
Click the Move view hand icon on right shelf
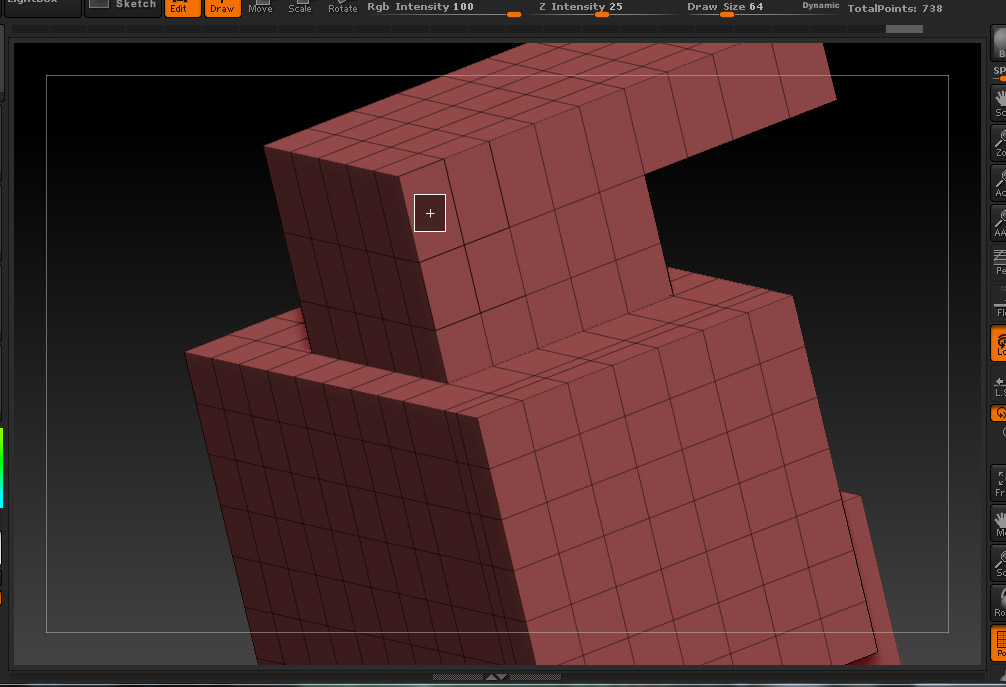pos(998,523)
